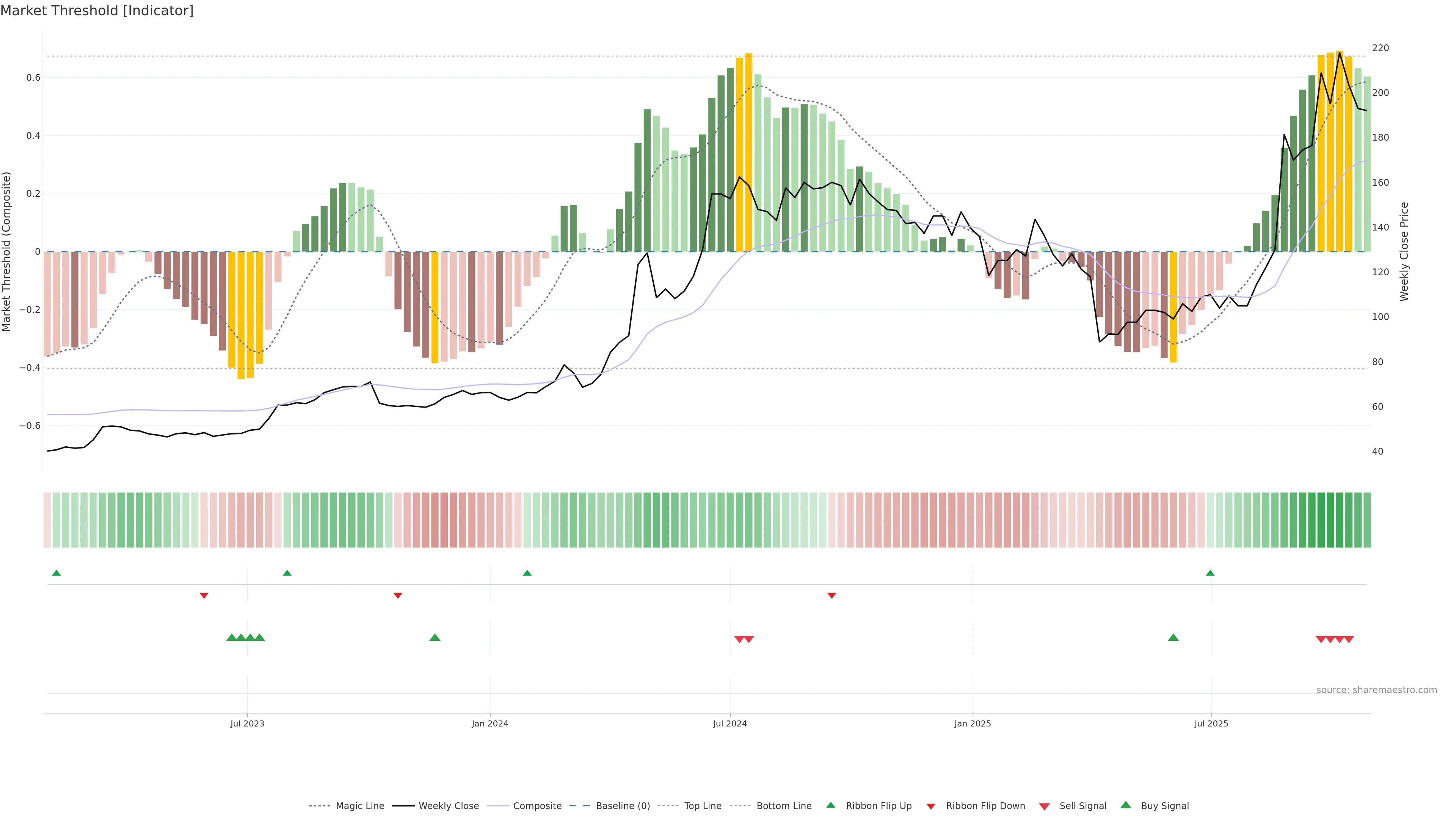
Task: Click the ribbon flip down marker after Jul 2024
Action: [832, 595]
